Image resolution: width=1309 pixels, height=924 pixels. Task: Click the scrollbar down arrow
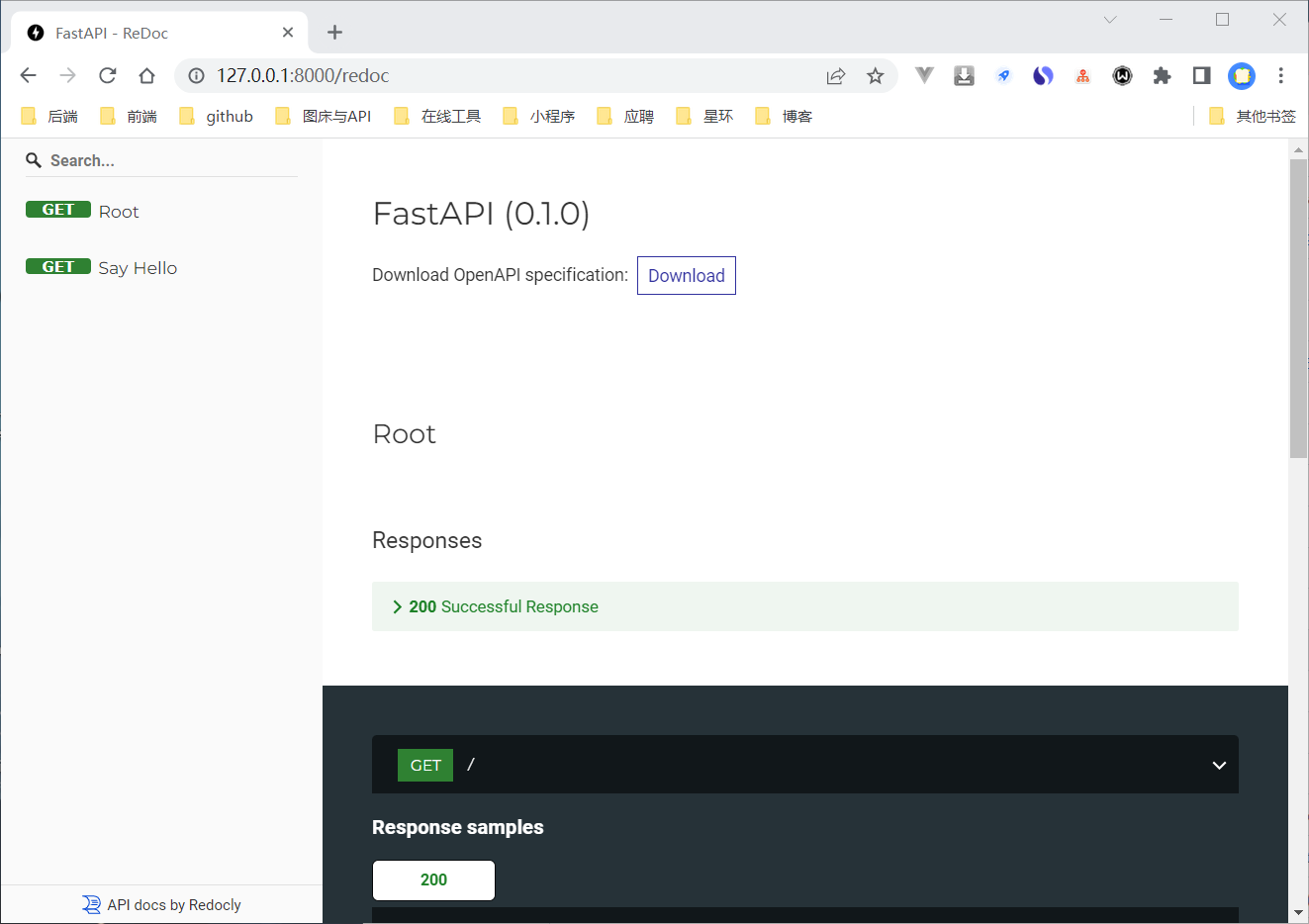point(1298,912)
